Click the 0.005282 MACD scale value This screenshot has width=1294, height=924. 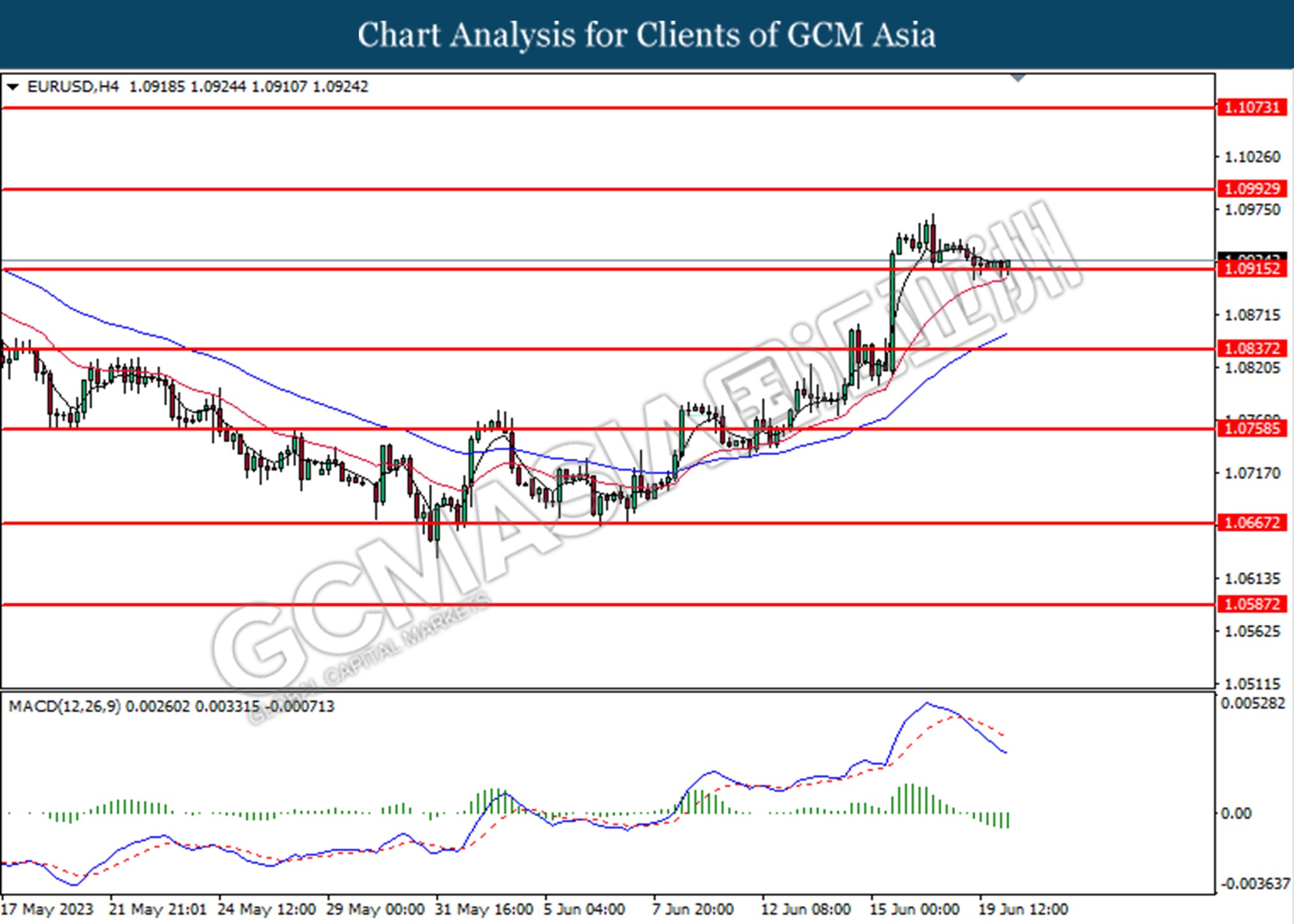tap(1253, 703)
